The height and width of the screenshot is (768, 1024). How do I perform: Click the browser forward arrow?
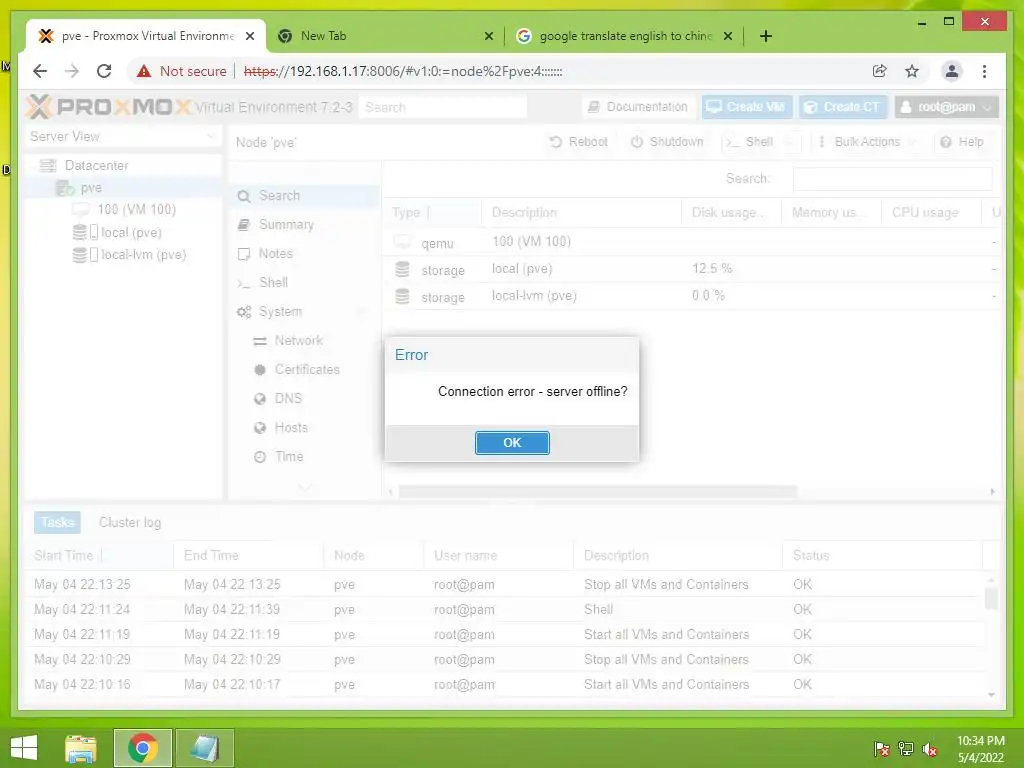click(x=72, y=71)
